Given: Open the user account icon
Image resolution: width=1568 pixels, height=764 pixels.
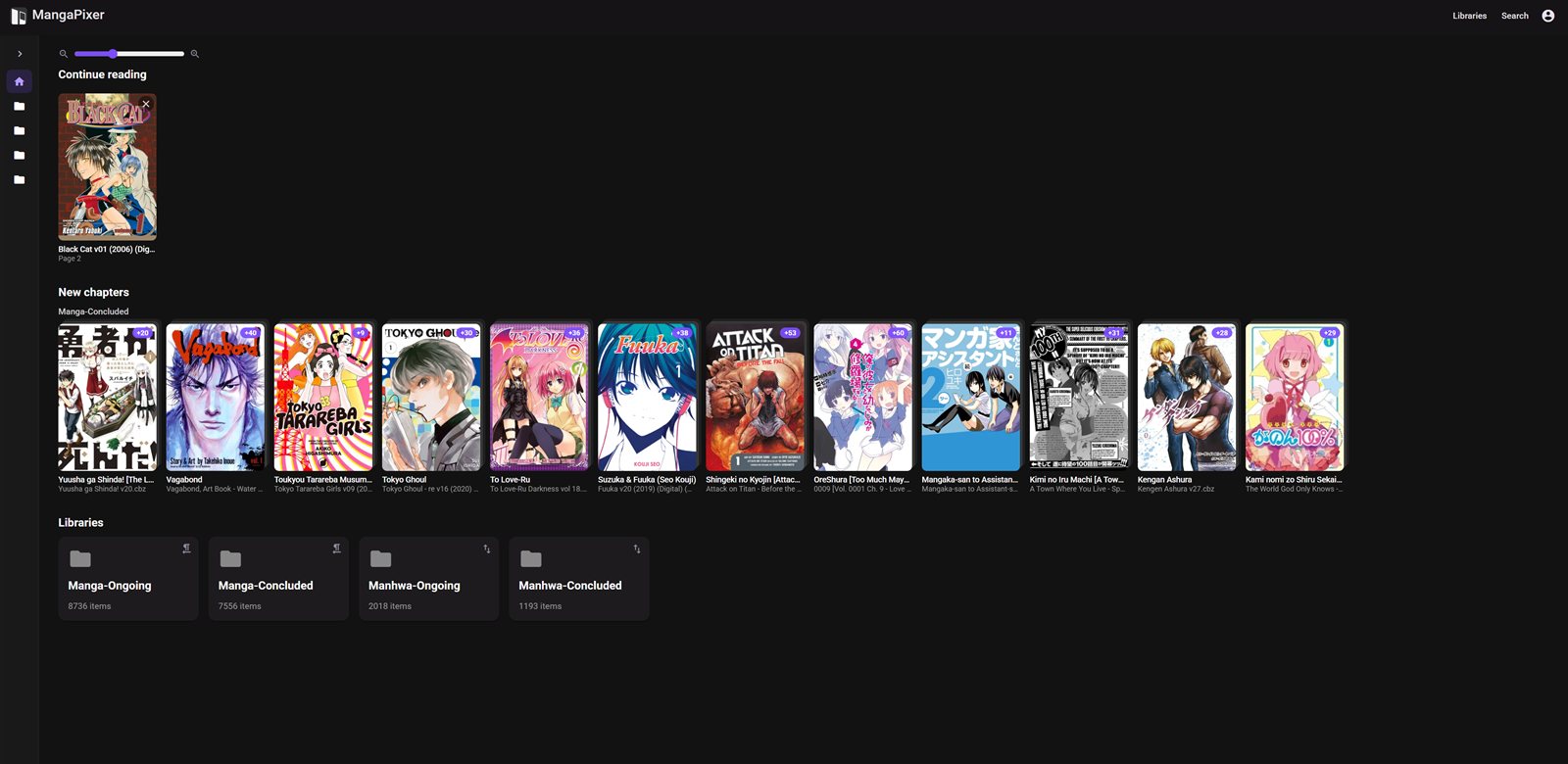Looking at the screenshot, I should pyautogui.click(x=1548, y=16).
